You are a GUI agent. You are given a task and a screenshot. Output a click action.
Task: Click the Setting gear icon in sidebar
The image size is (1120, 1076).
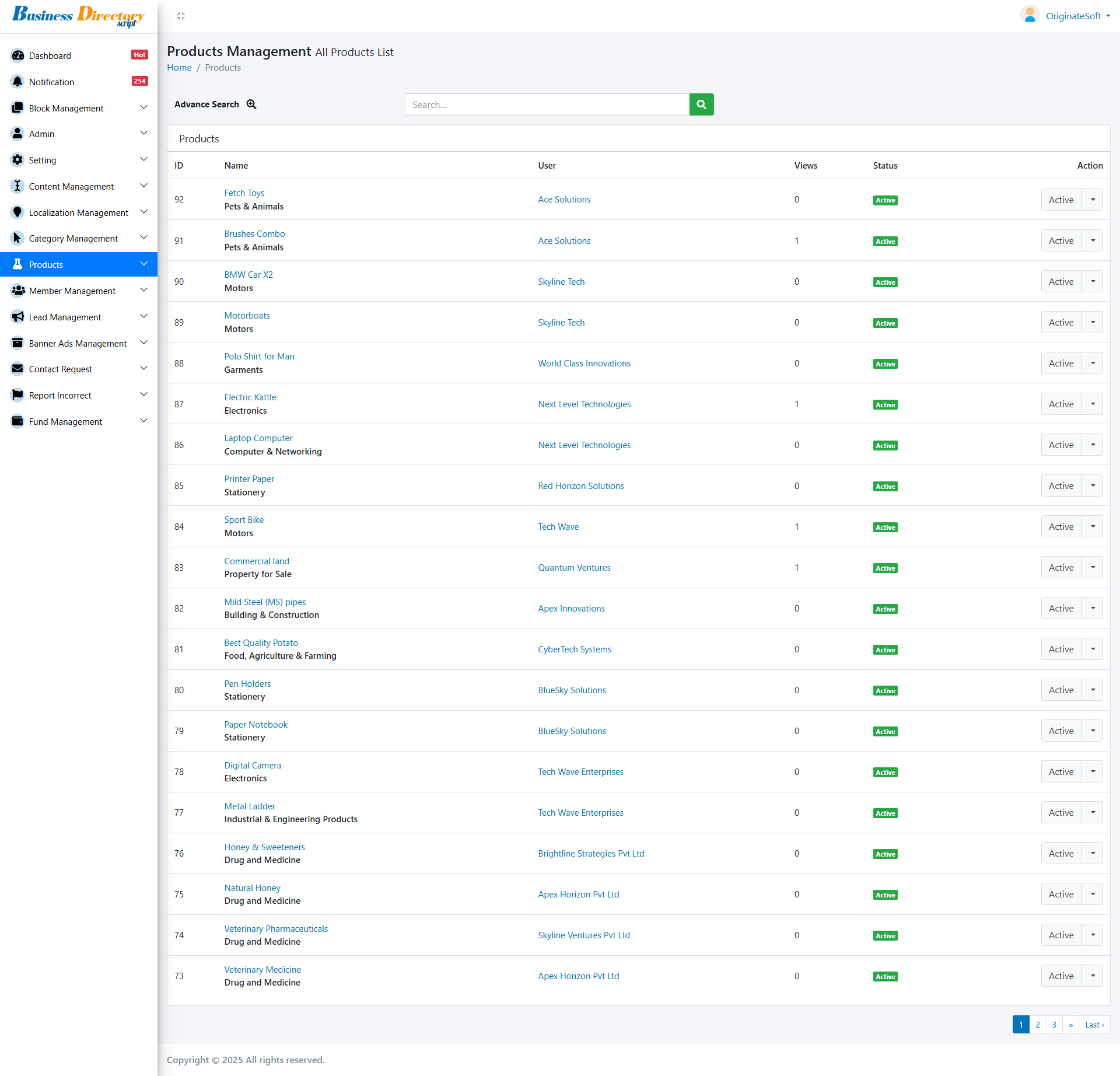pyautogui.click(x=17, y=160)
